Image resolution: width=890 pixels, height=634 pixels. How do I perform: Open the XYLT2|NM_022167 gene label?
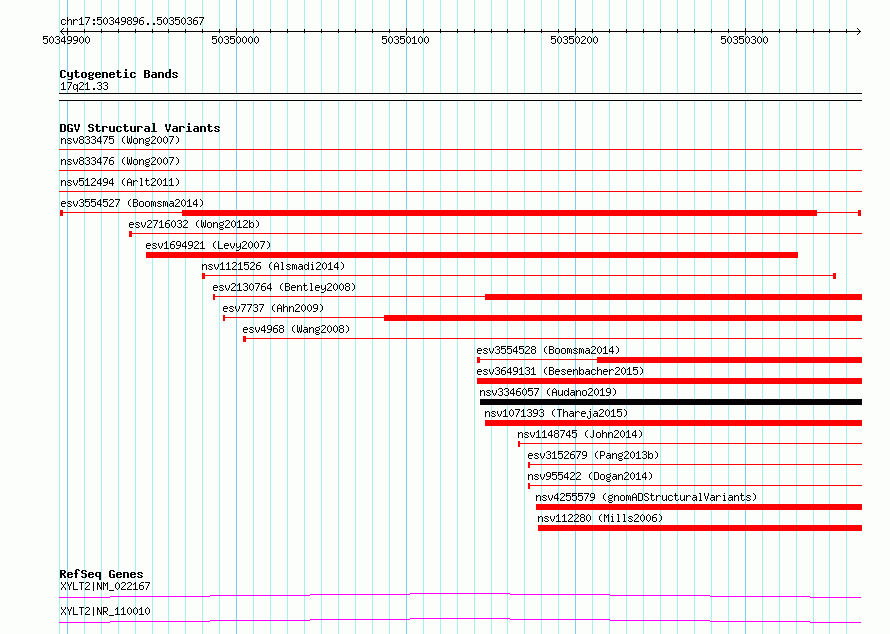tap(105, 586)
